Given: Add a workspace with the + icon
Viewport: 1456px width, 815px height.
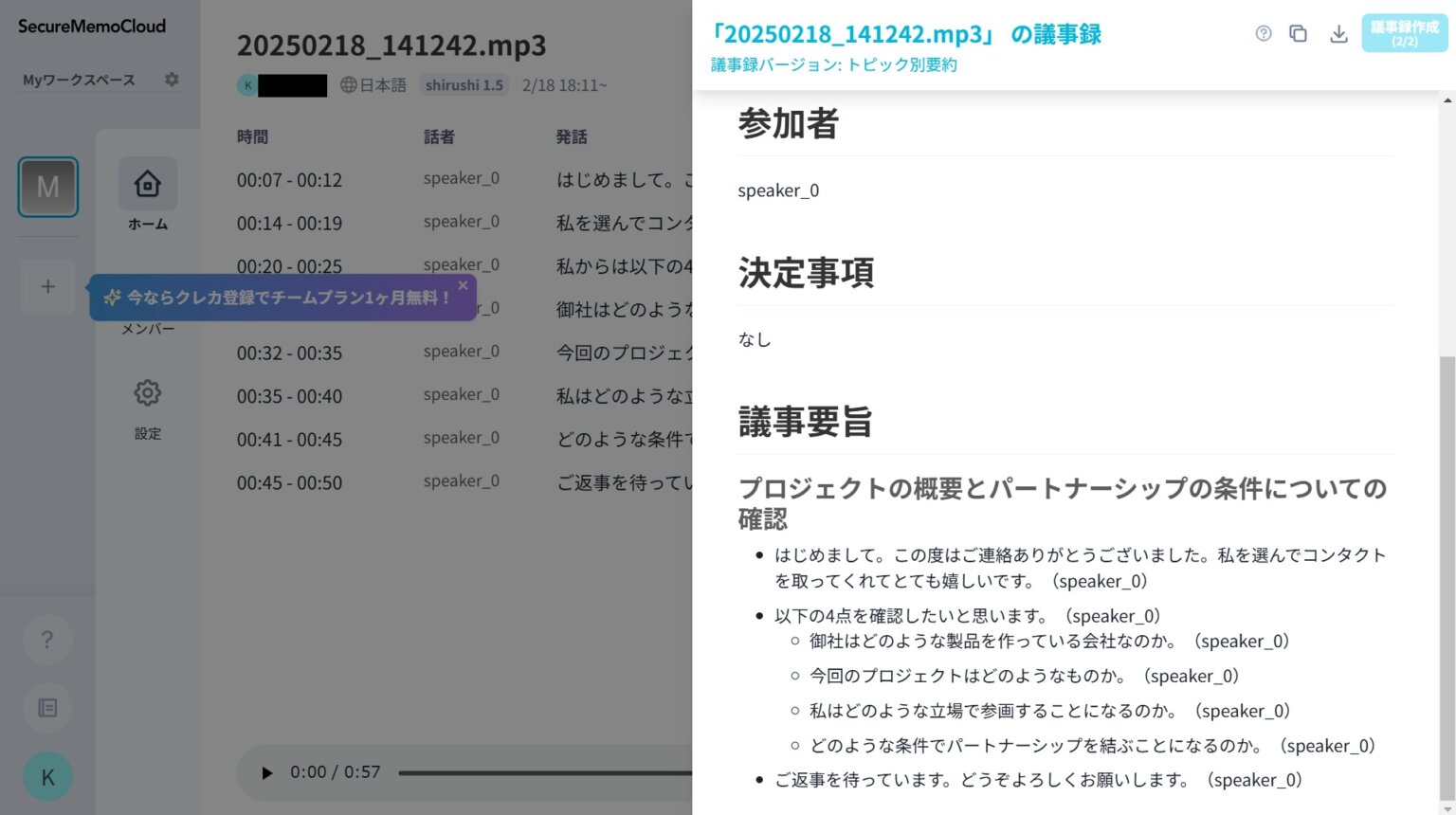Looking at the screenshot, I should coord(47,286).
